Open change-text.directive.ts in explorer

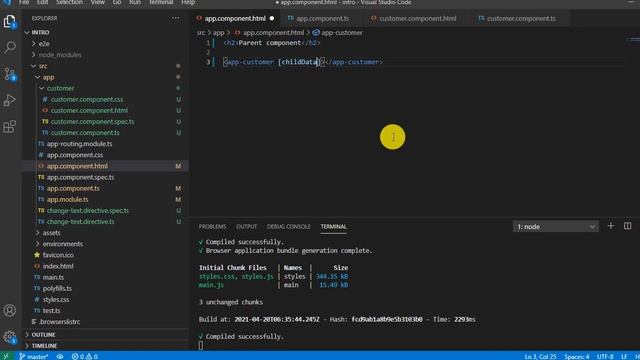[80, 222]
